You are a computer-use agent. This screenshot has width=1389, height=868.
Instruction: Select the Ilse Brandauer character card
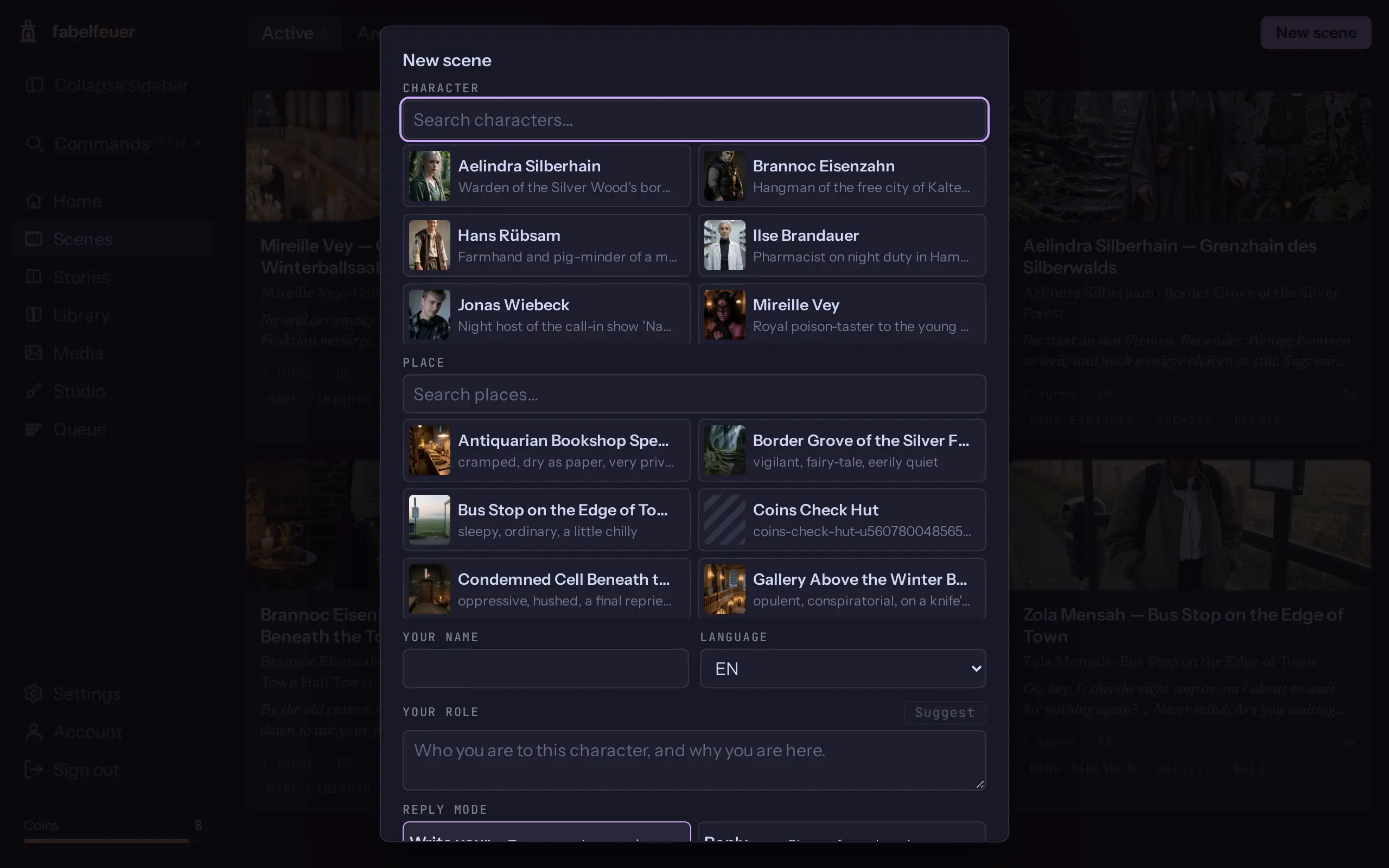[842, 245]
